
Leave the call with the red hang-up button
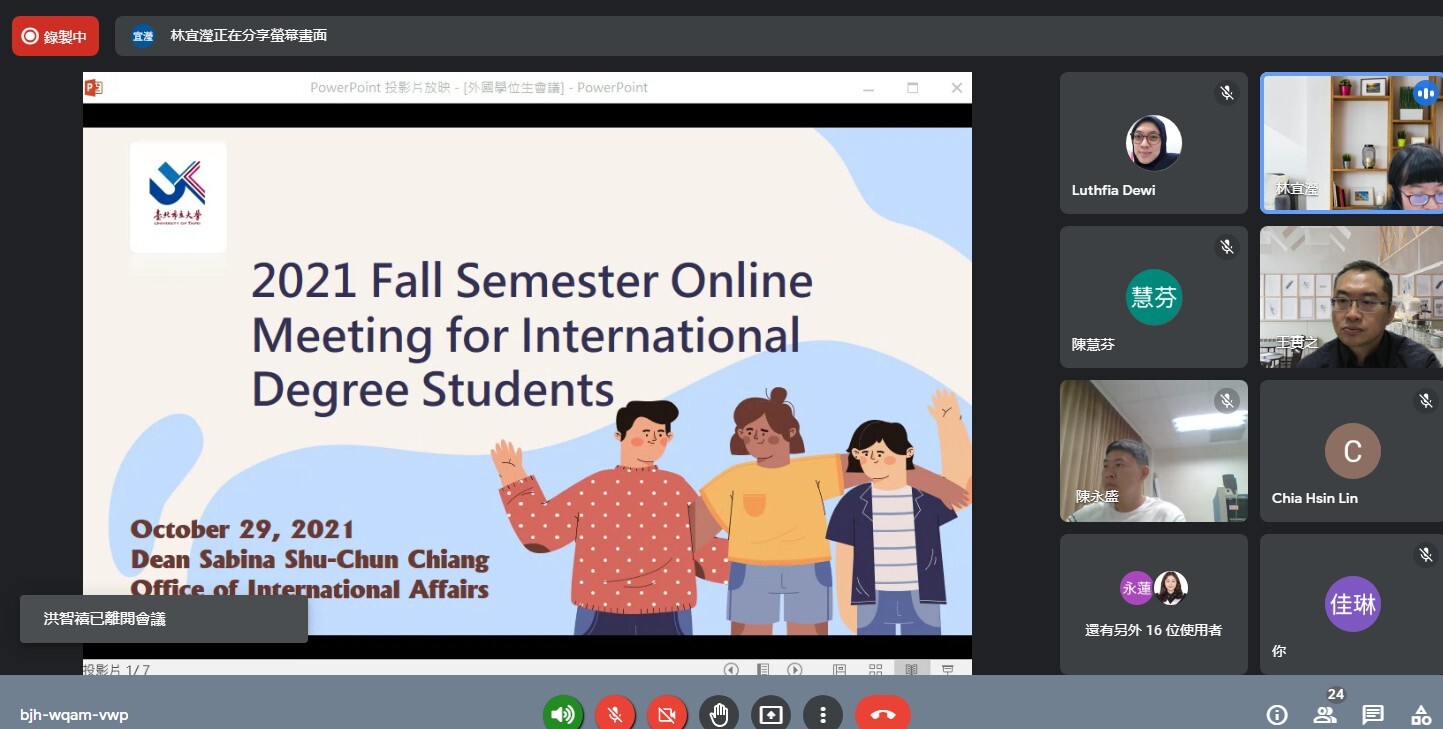point(883,714)
